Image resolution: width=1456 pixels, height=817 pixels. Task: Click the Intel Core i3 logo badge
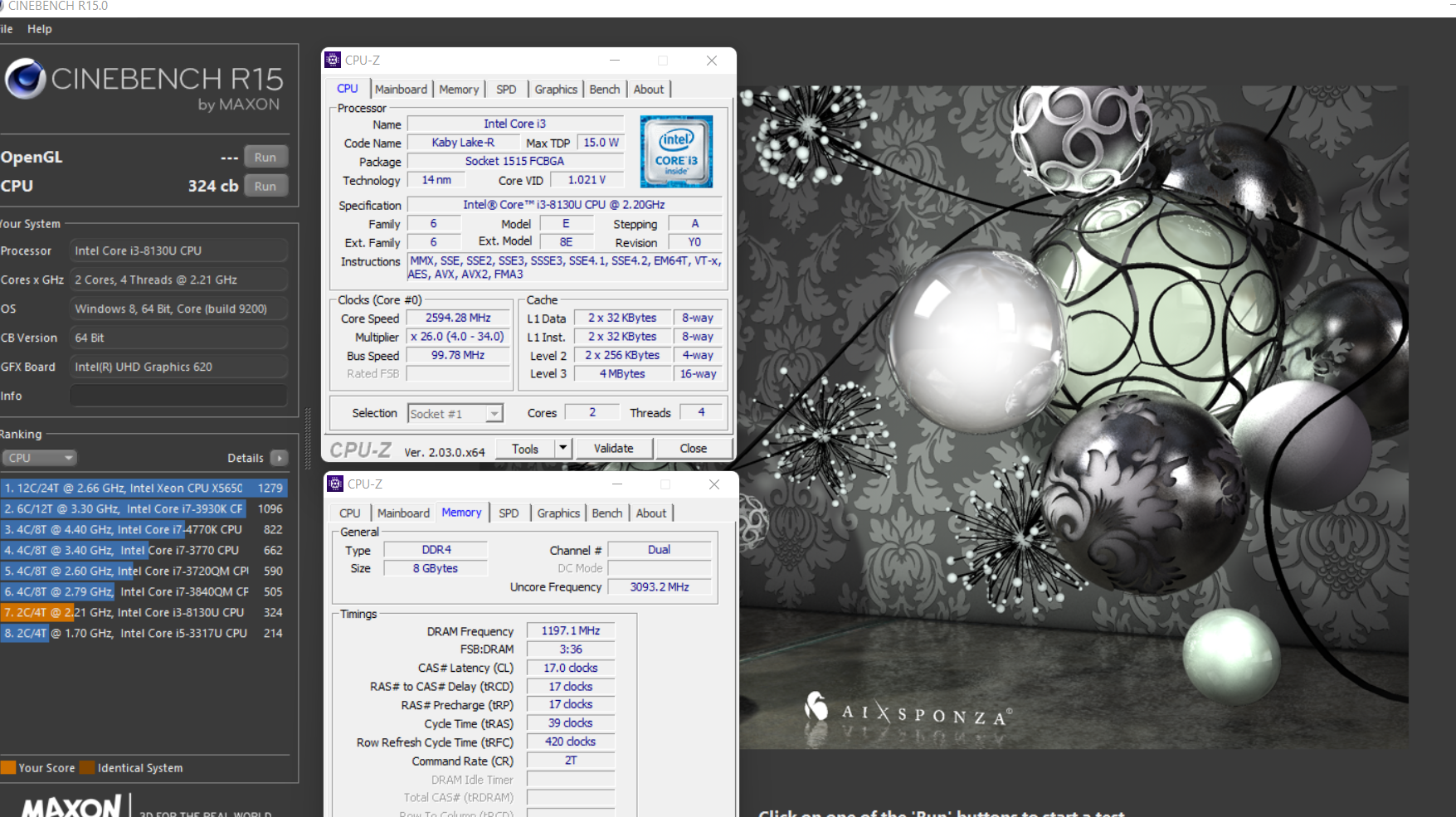tap(676, 151)
